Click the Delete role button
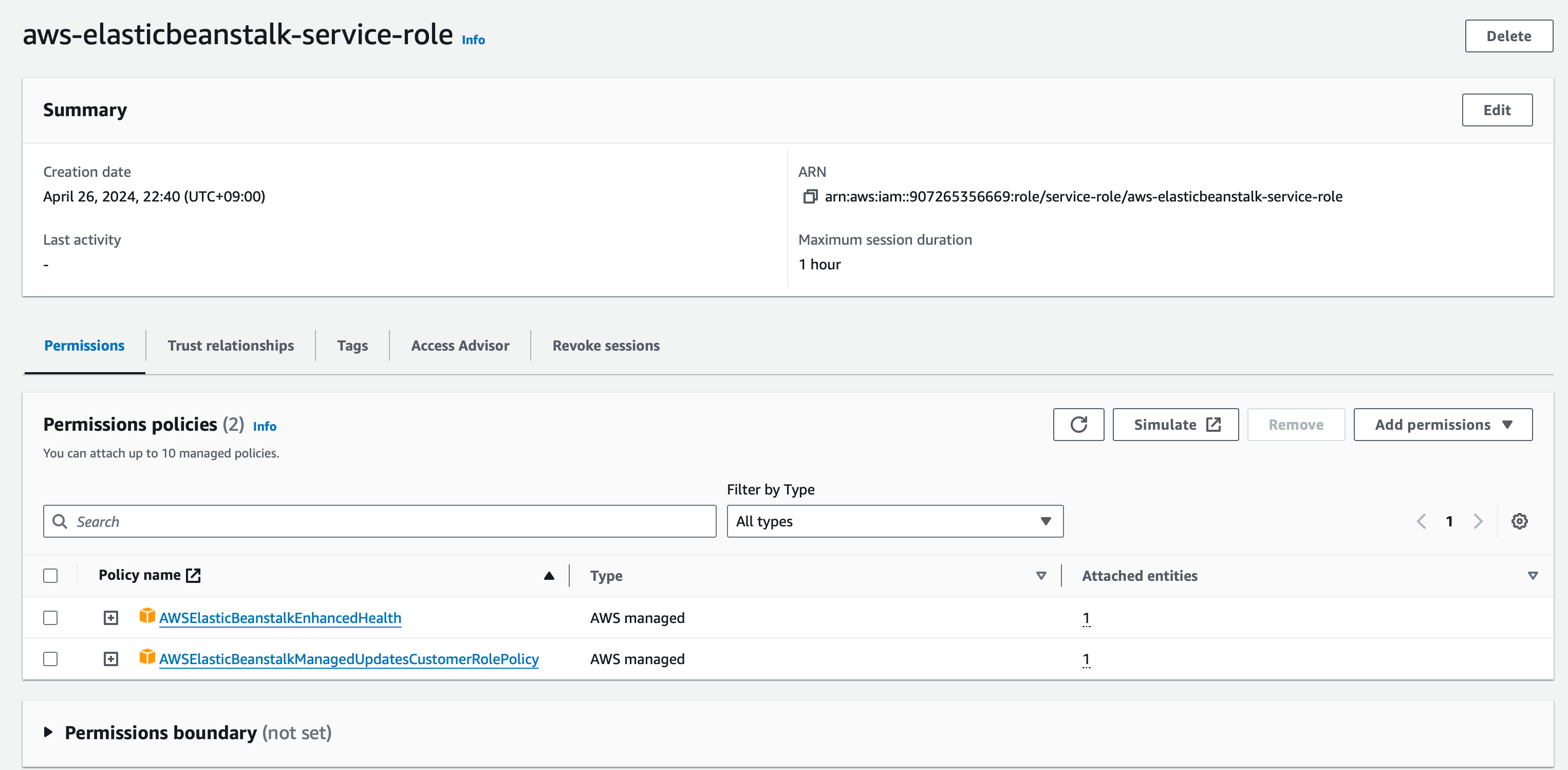This screenshot has width=1568, height=770. (1508, 36)
